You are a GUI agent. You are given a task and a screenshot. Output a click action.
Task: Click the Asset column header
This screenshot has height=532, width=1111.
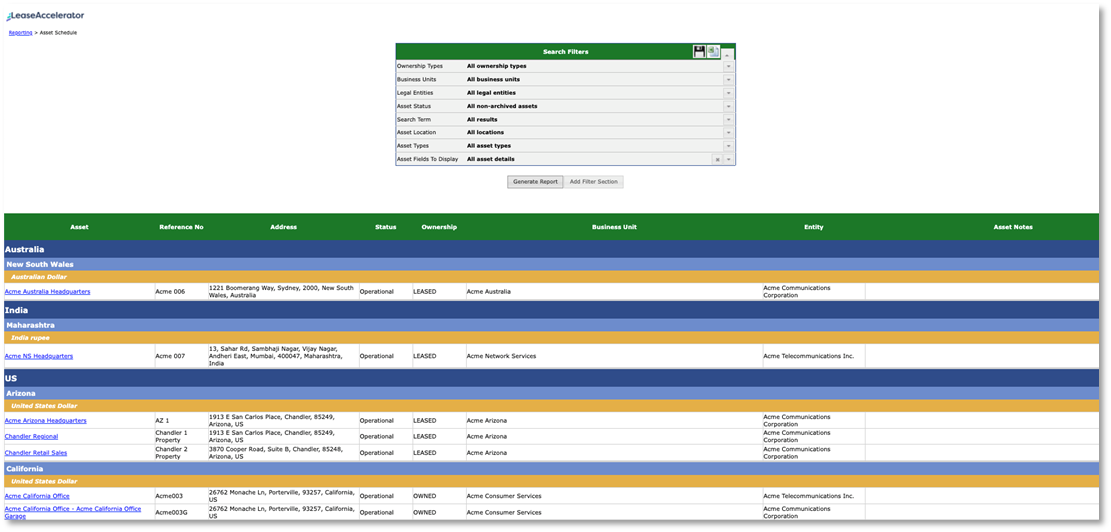79,227
